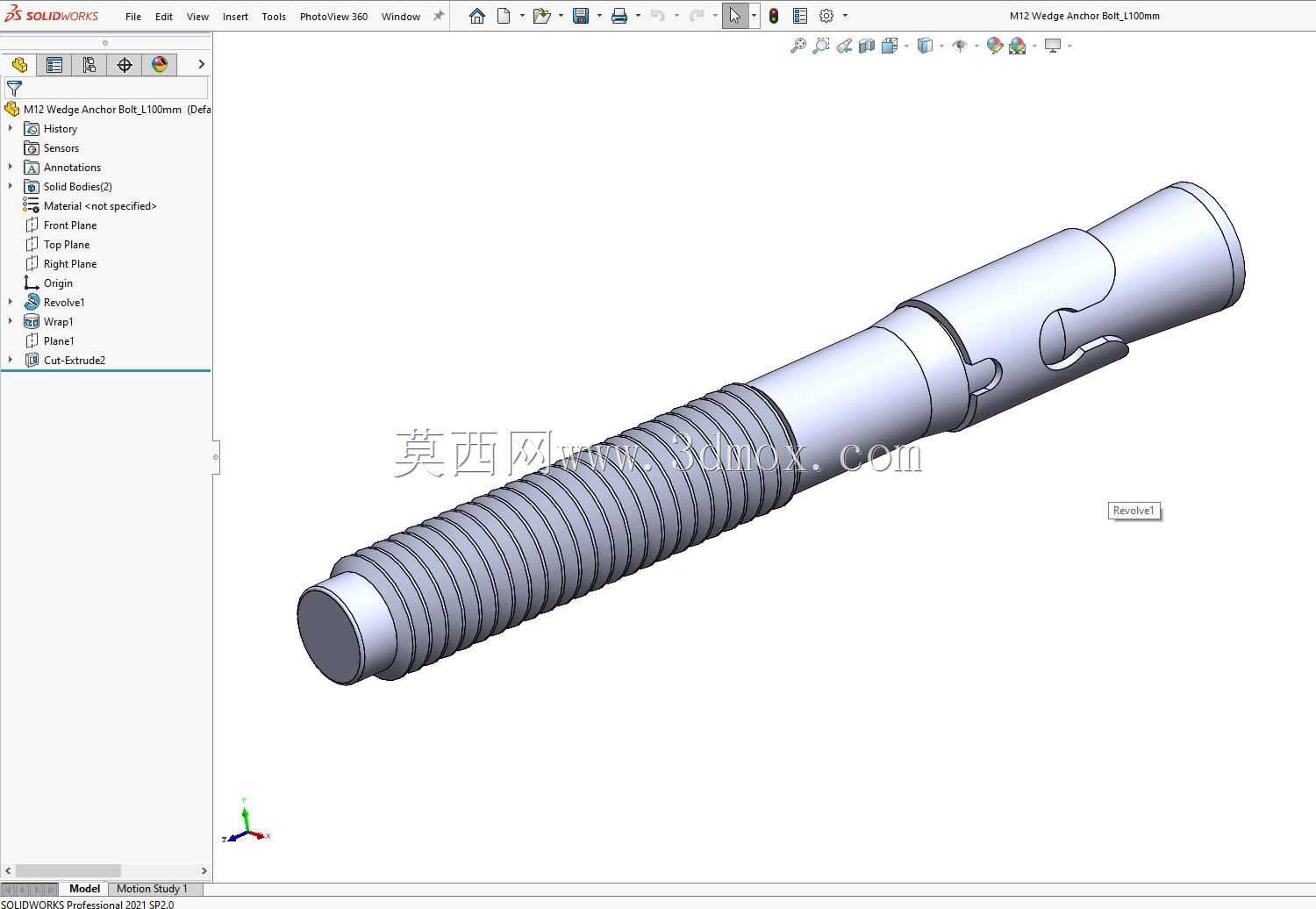Screen dimensions: 1316x909
Task: Open the Options dropdown arrow
Action: click(845, 16)
